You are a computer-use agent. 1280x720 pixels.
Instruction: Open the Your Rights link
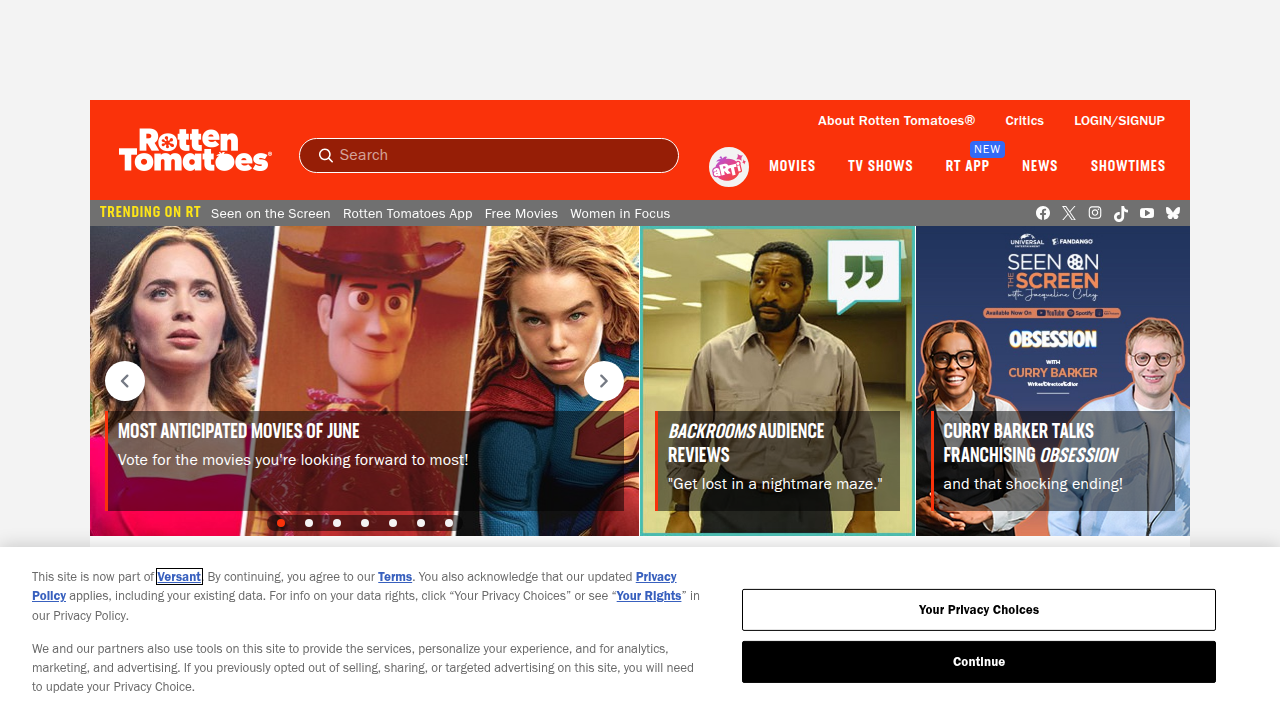coord(649,596)
